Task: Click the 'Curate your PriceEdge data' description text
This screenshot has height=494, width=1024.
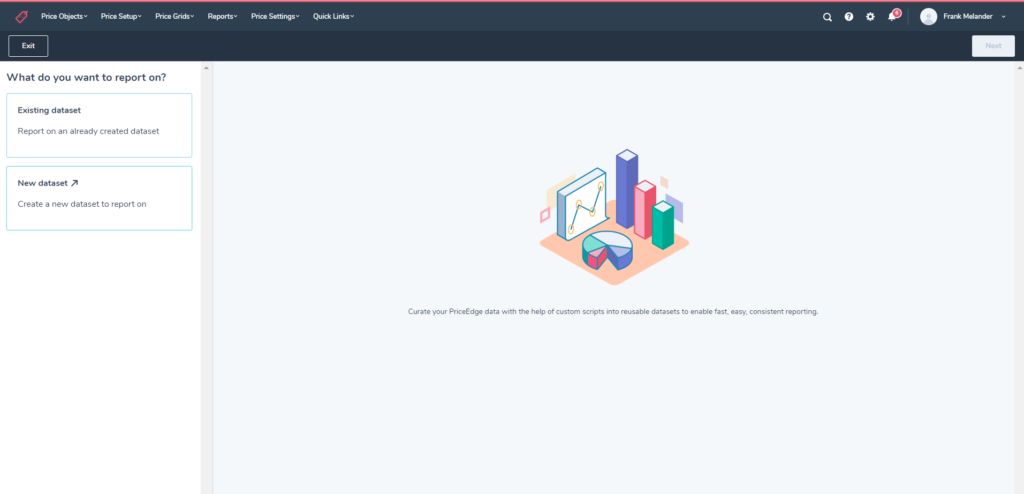Action: pyautogui.click(x=613, y=312)
